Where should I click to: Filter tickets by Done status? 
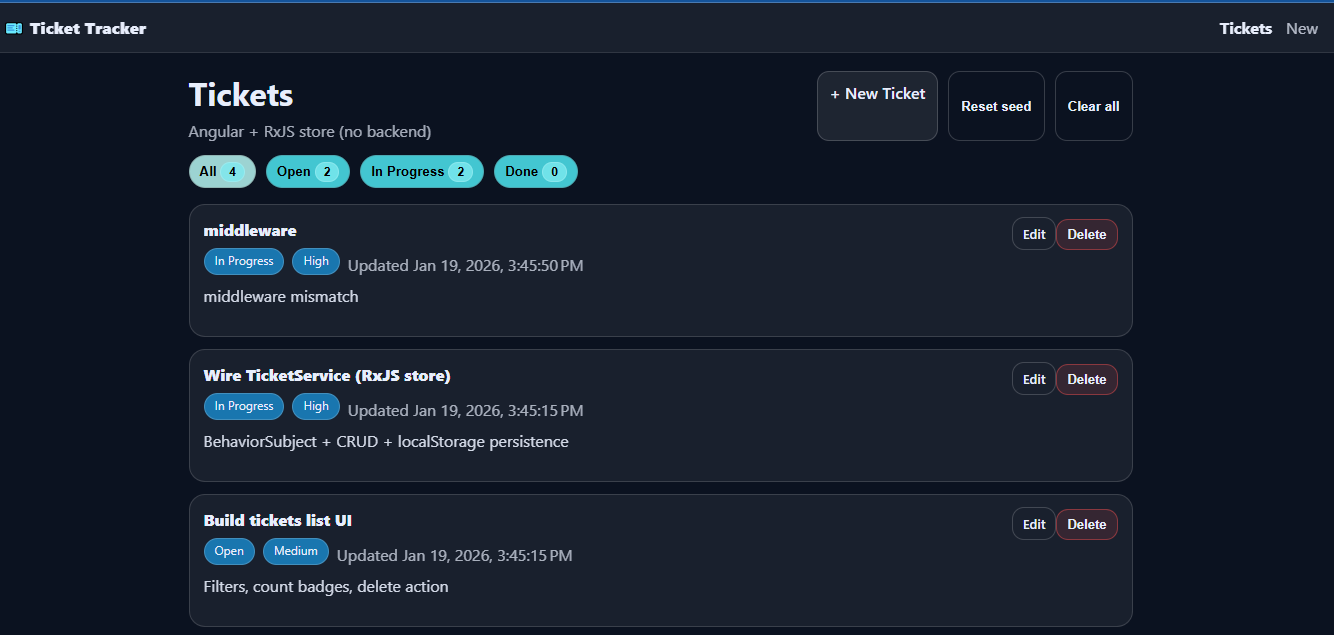click(x=535, y=171)
